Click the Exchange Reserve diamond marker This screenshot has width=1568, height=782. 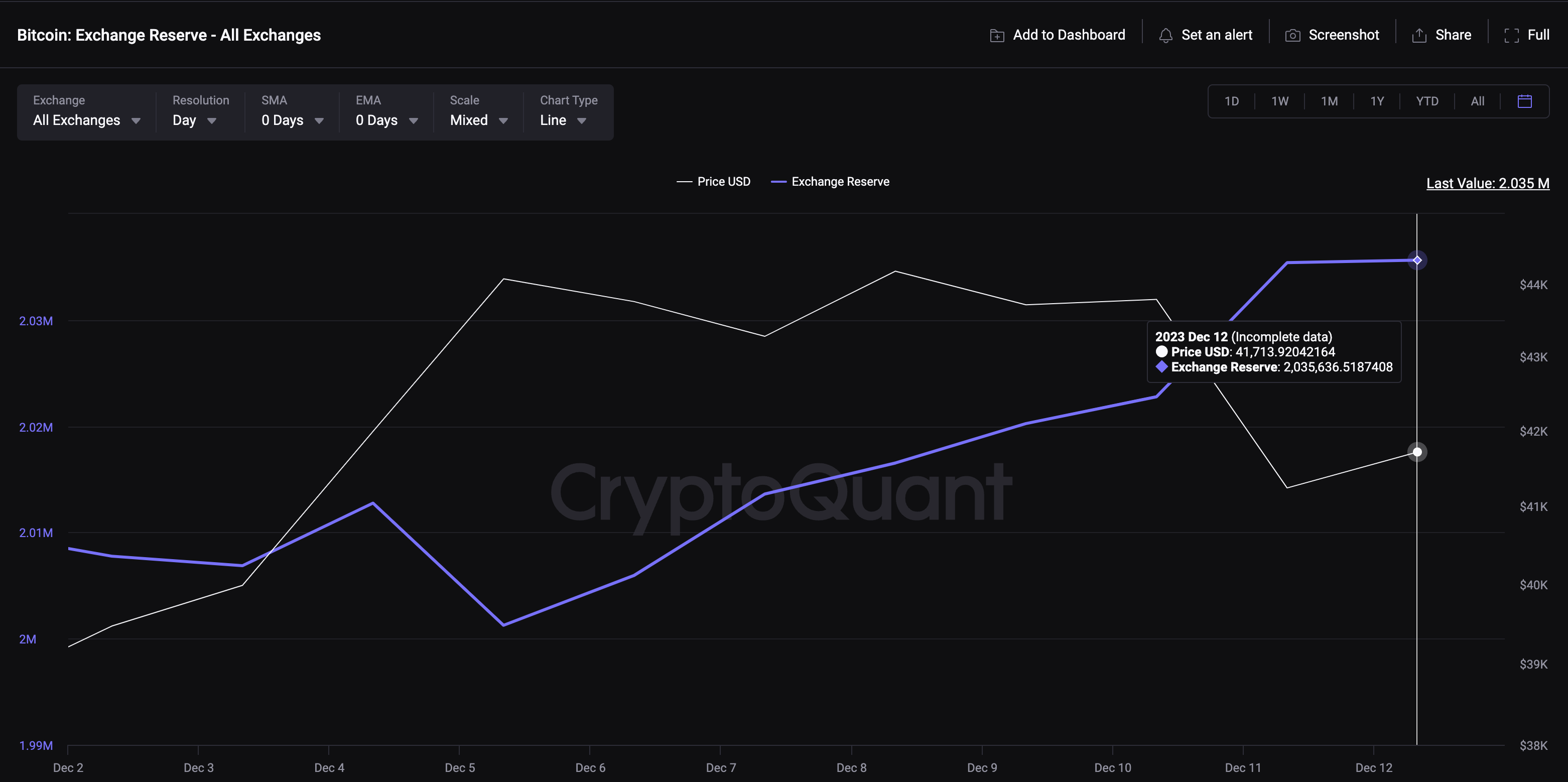pyautogui.click(x=1417, y=260)
